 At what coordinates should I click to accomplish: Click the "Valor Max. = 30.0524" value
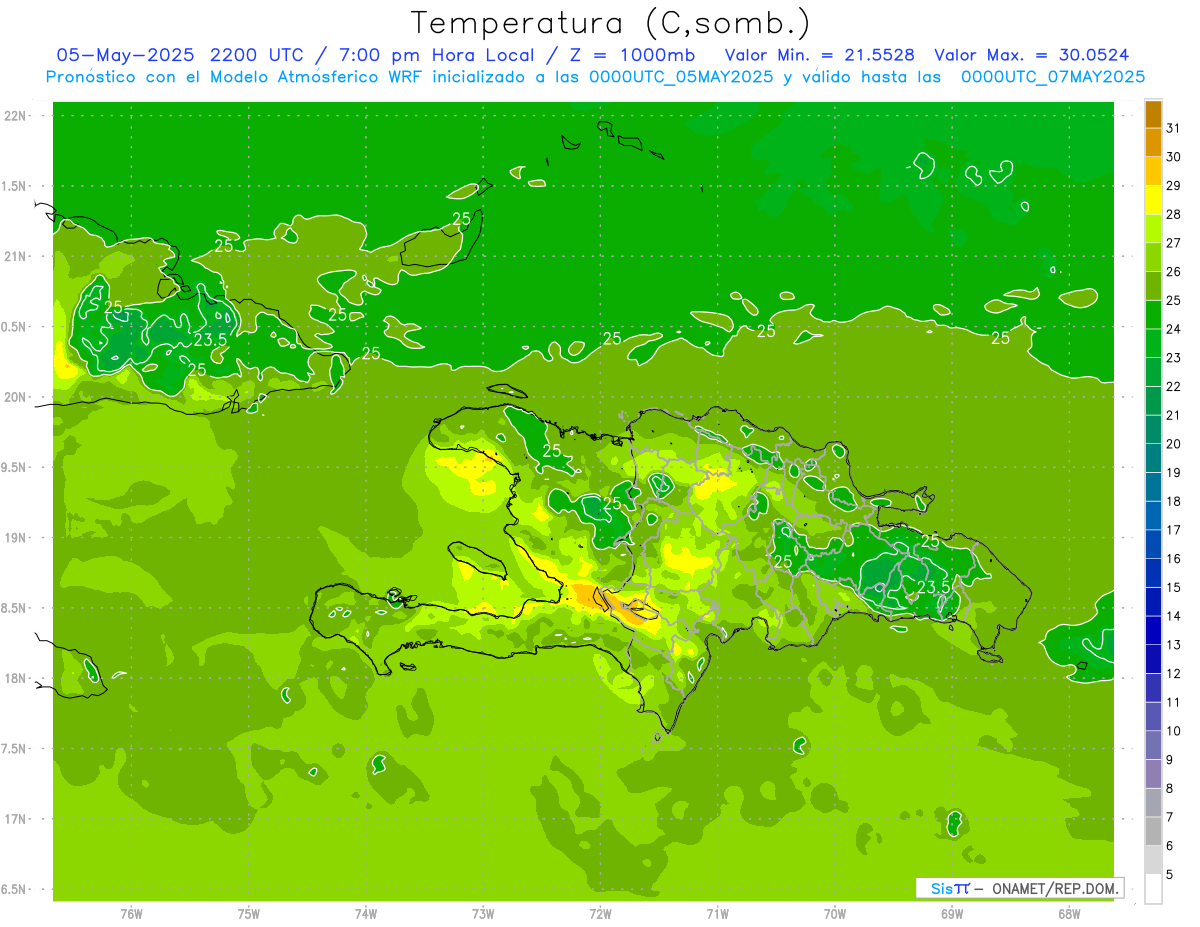click(1032, 55)
